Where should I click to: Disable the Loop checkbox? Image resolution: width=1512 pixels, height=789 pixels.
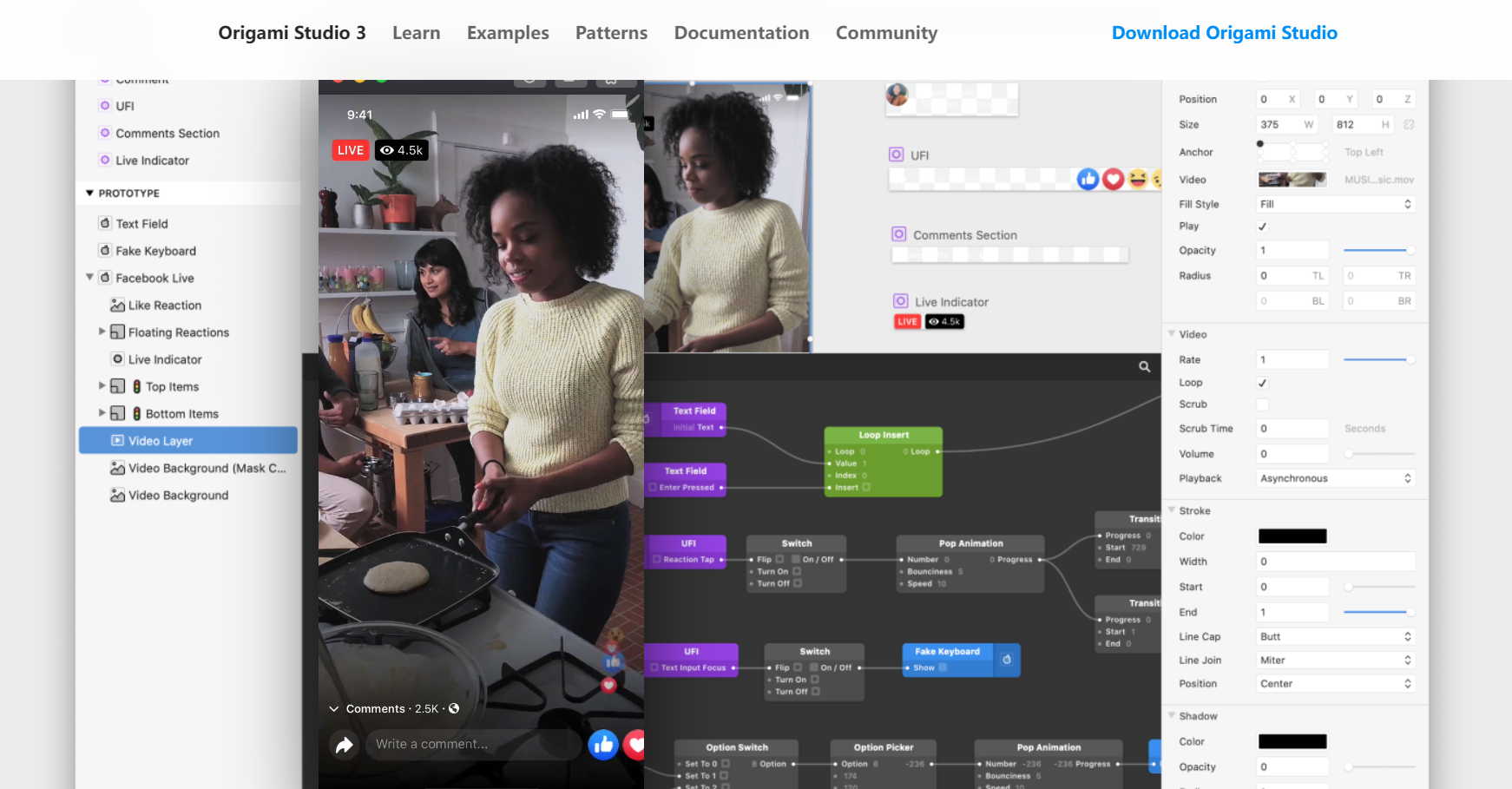pyautogui.click(x=1263, y=383)
